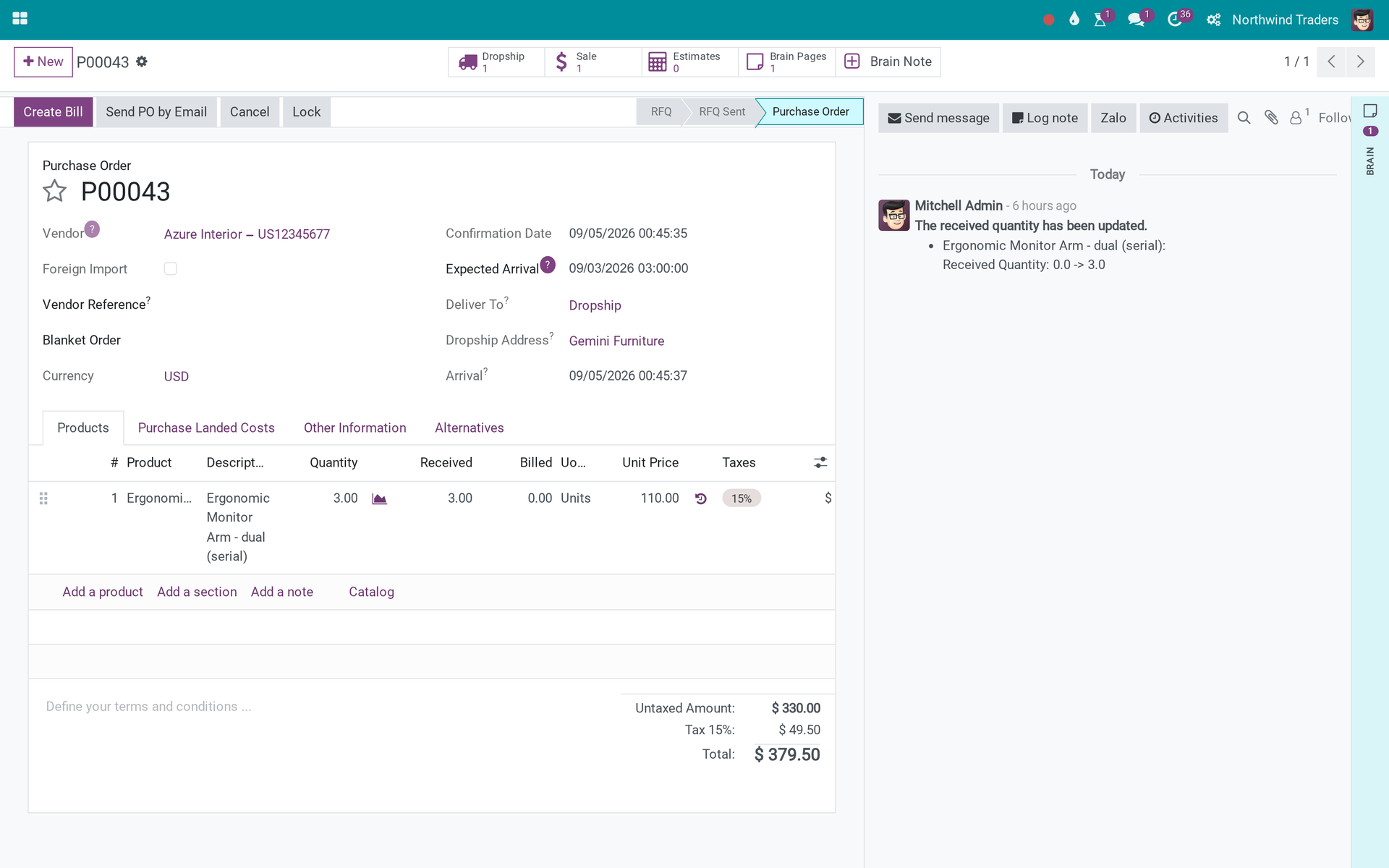Click the Brain Note button
The image size is (1389, 868).
click(x=888, y=62)
